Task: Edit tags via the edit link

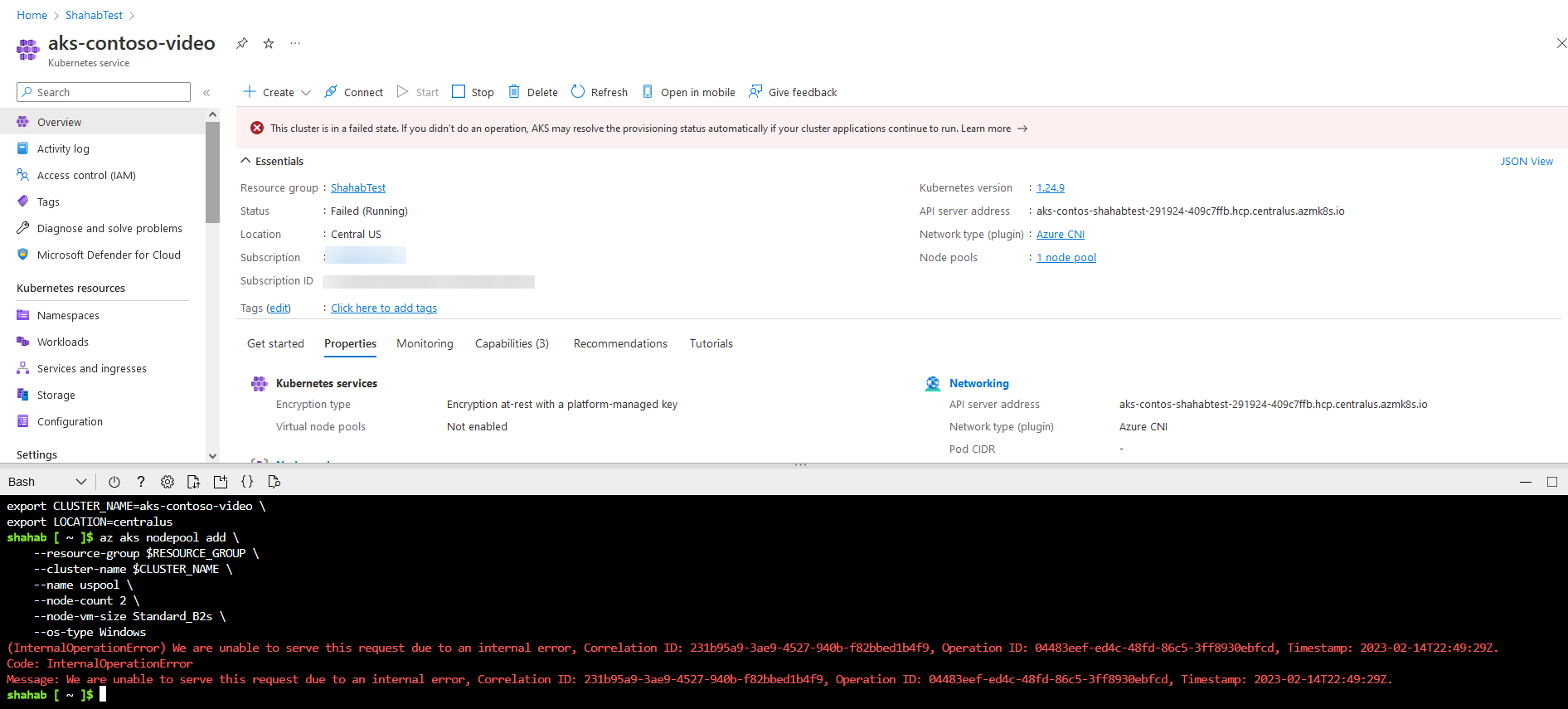Action: coord(279,308)
